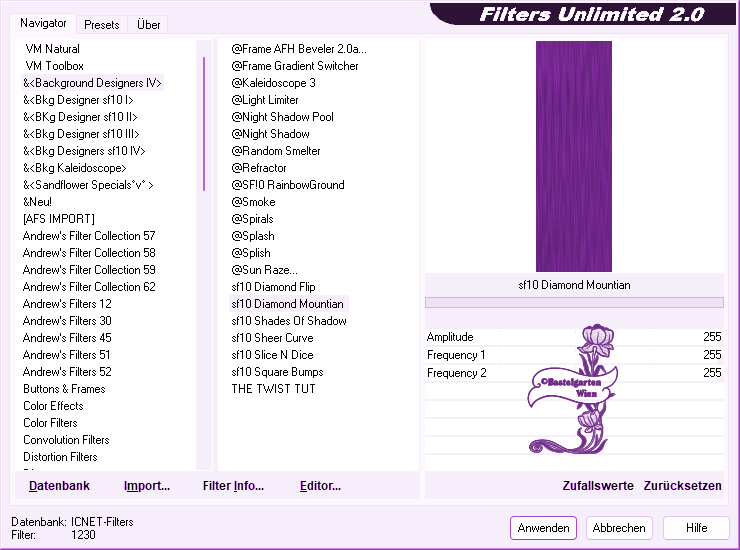Choose sf10 Shades Of Shadow filter
This screenshot has width=740, height=550.
(289, 321)
